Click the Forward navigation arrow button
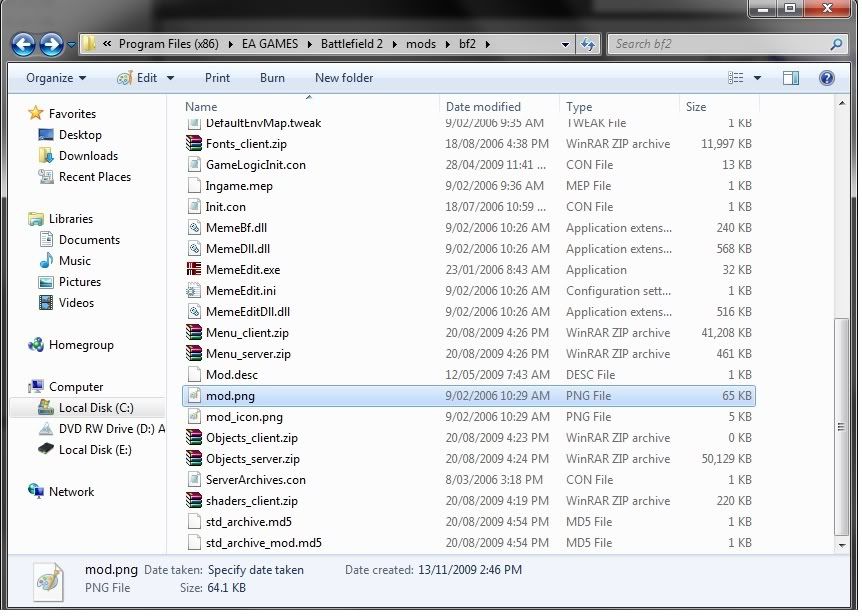This screenshot has height=616, width=862. coord(51,44)
